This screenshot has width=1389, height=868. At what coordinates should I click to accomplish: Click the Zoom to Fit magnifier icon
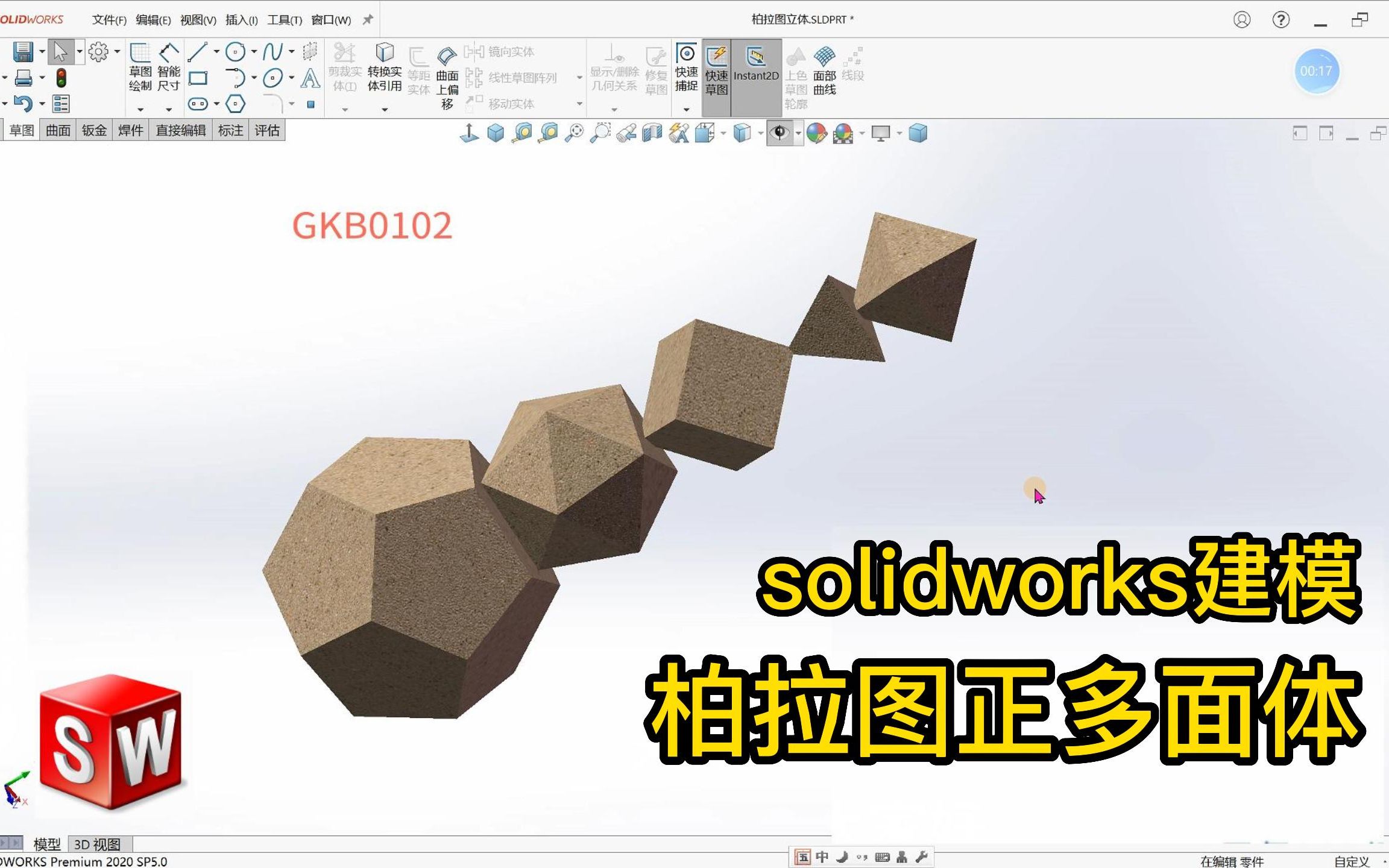[574, 133]
